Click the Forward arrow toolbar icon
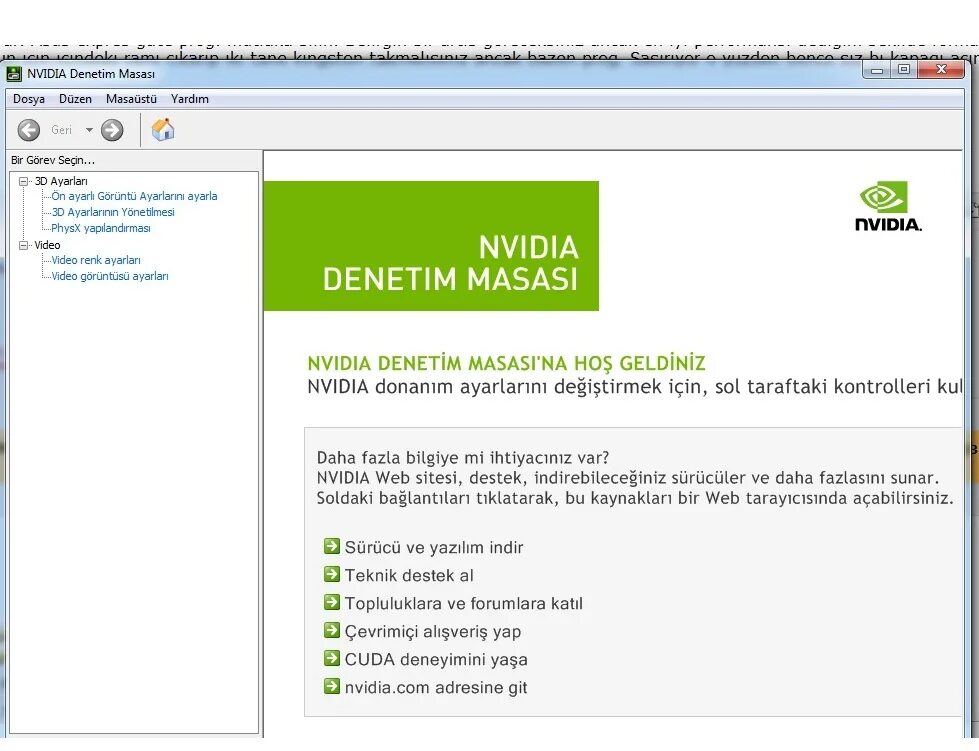 [x=112, y=130]
